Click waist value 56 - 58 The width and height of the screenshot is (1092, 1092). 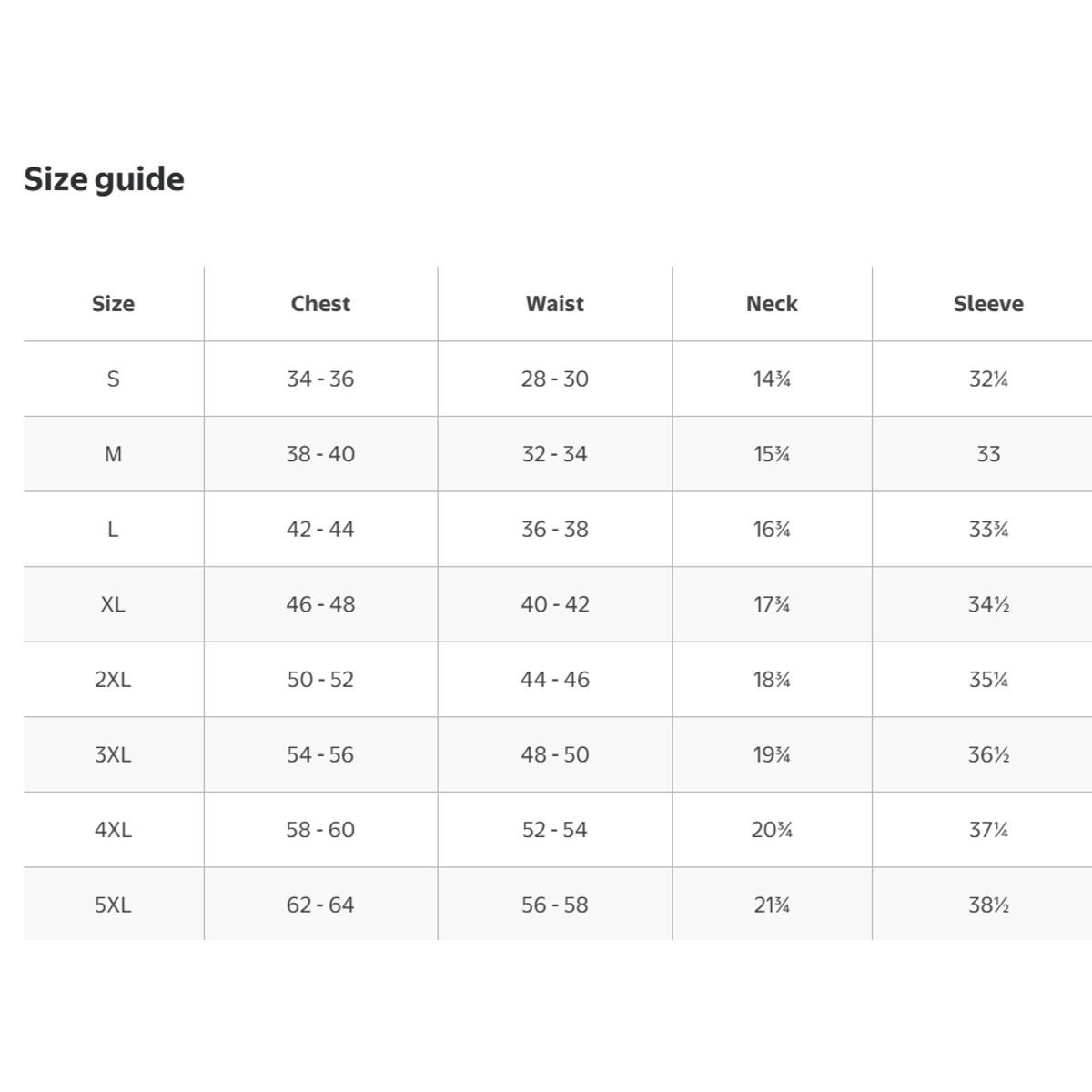[x=555, y=905]
